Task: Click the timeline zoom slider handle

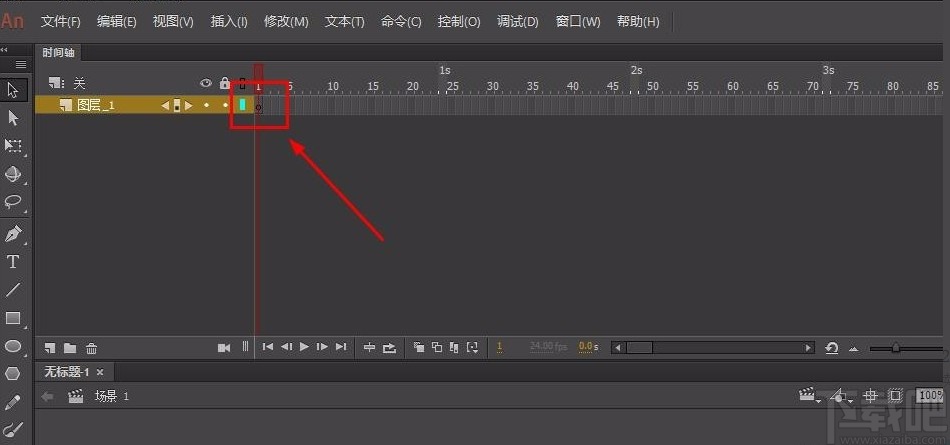Action: [895, 348]
